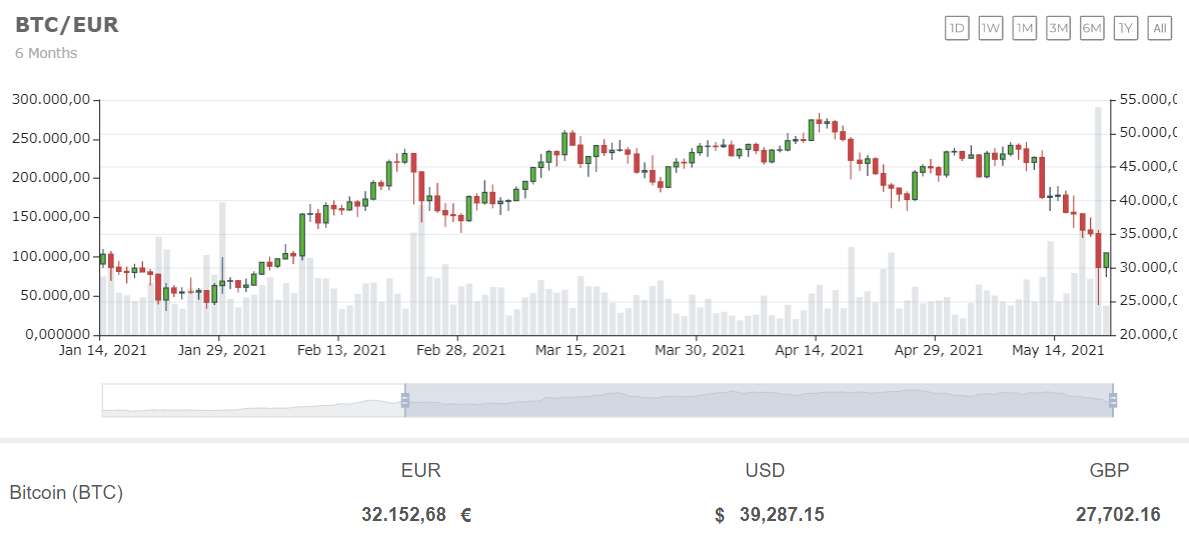1189x542 pixels.
Task: Click the EUR column header
Action: point(421,470)
